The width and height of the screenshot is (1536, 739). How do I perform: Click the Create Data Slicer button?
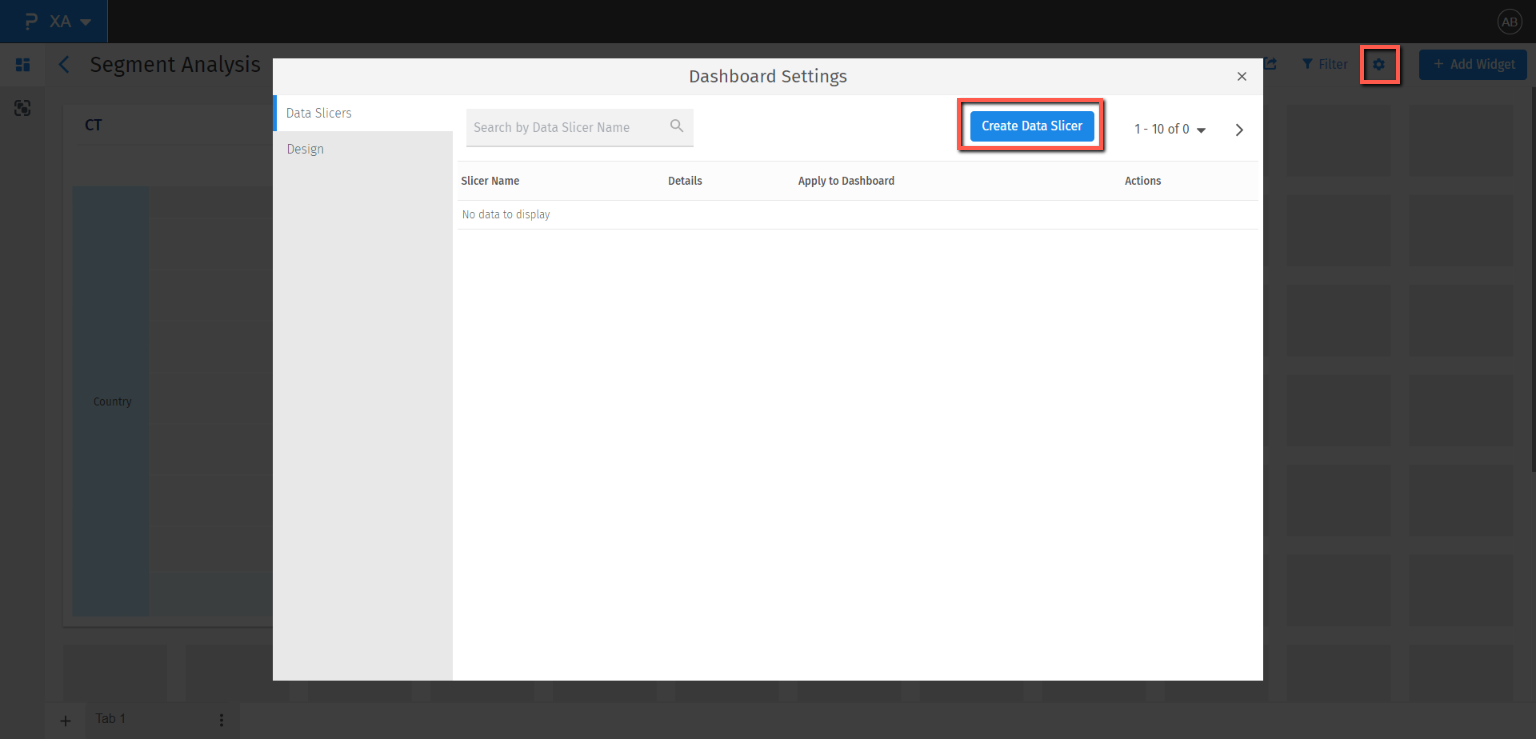[x=1032, y=126]
